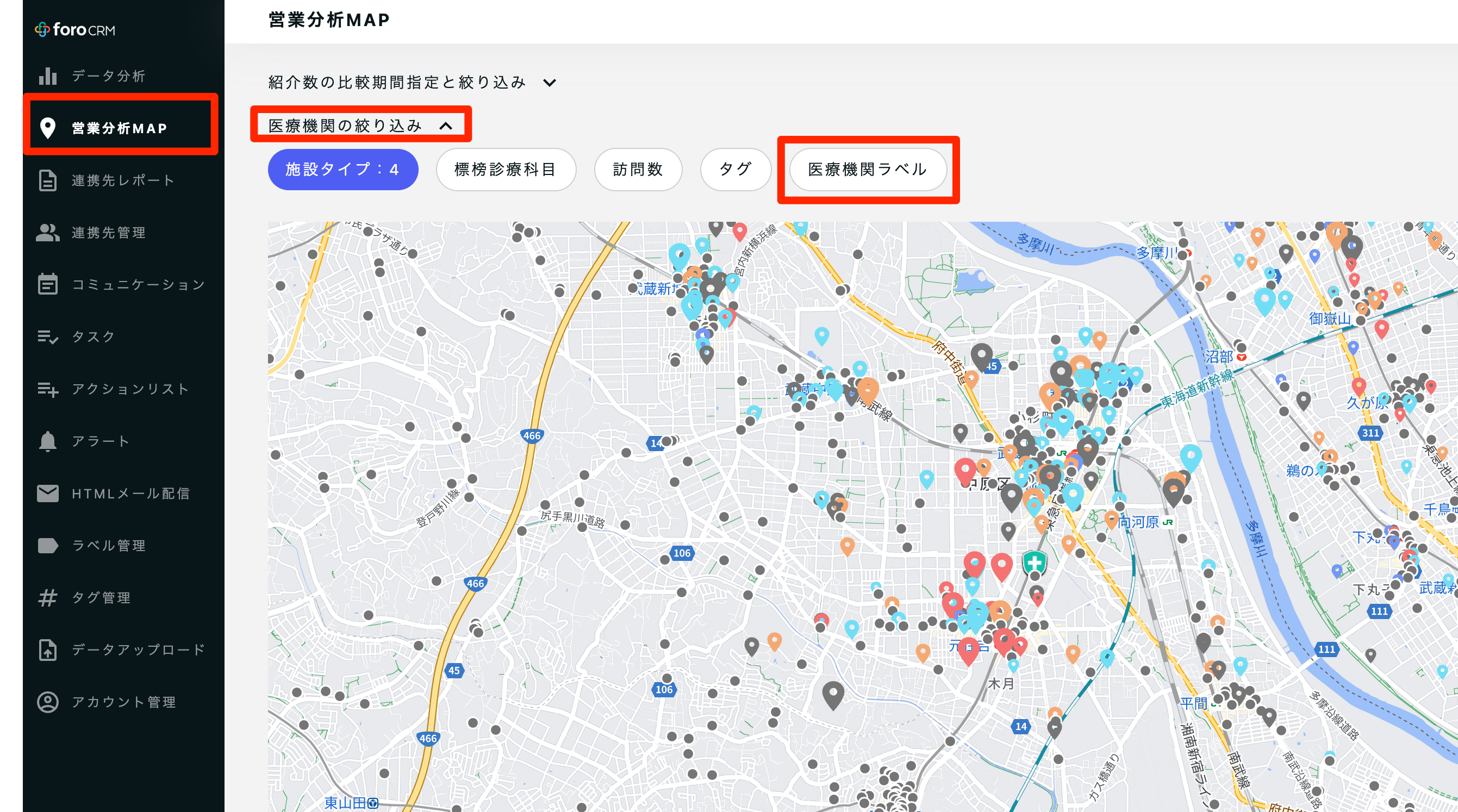The image size is (1458, 812).
Task: Open アラート in sidebar
Action: coord(101,441)
